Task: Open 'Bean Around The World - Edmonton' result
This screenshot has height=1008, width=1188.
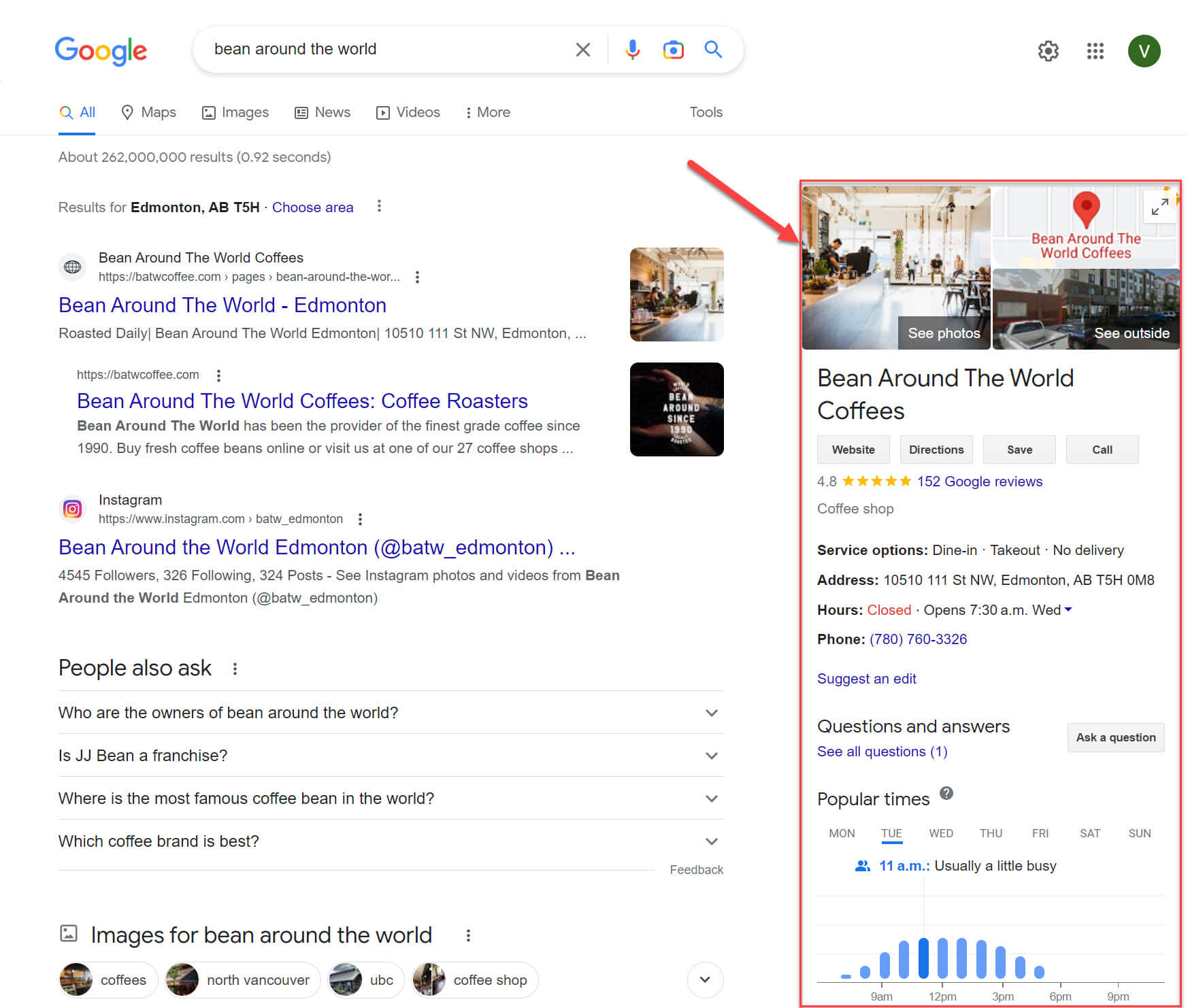Action: point(222,305)
